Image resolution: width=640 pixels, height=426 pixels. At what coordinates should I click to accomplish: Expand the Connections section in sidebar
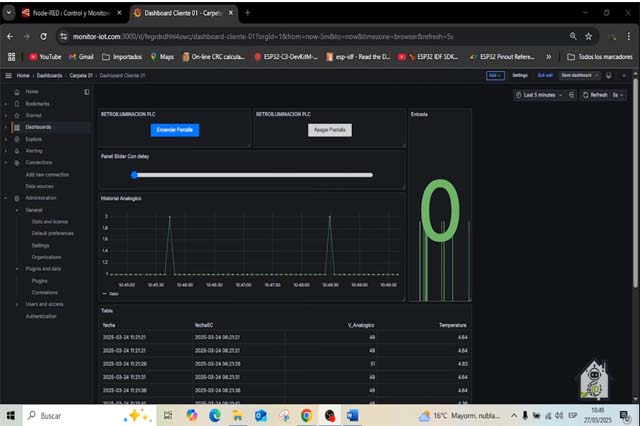pyautogui.click(x=6, y=162)
